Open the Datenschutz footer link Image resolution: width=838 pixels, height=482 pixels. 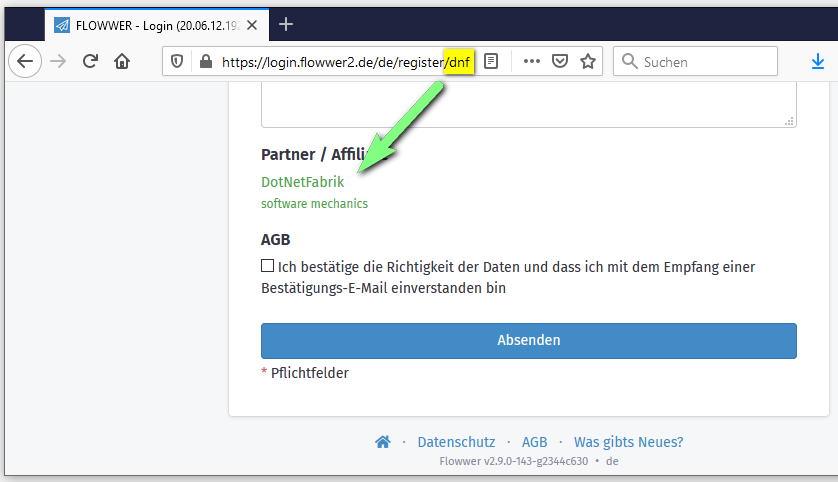point(456,442)
